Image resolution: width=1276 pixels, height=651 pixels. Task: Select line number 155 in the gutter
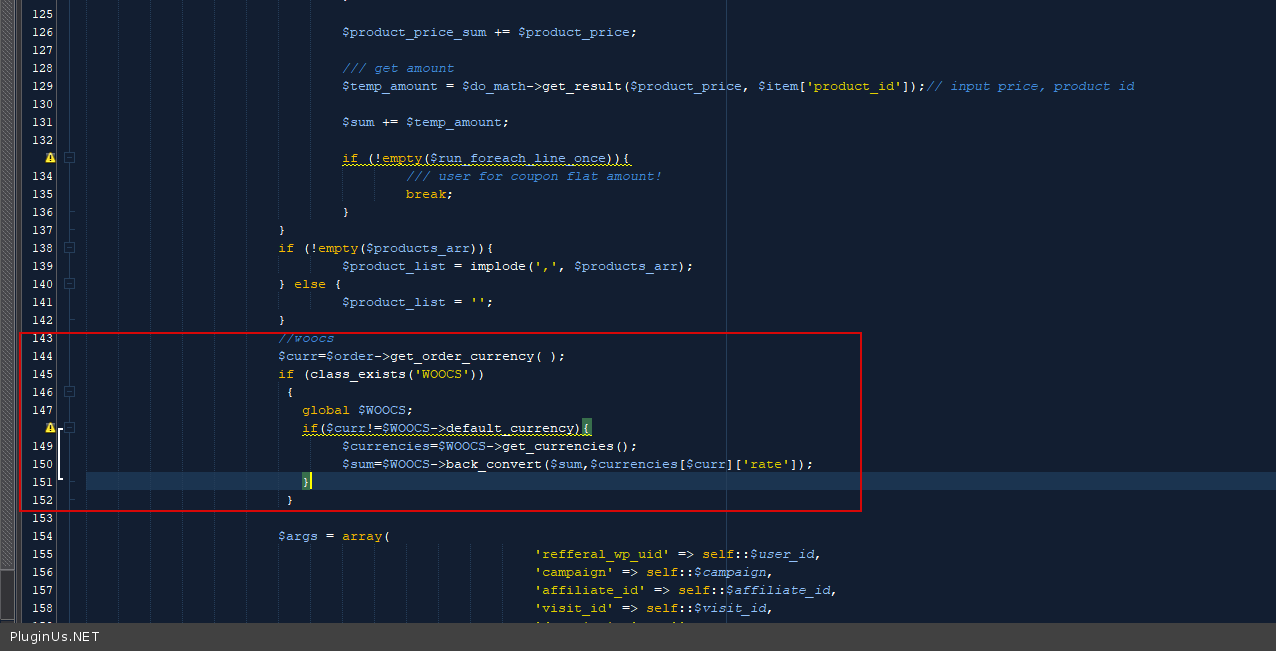pyautogui.click(x=42, y=554)
